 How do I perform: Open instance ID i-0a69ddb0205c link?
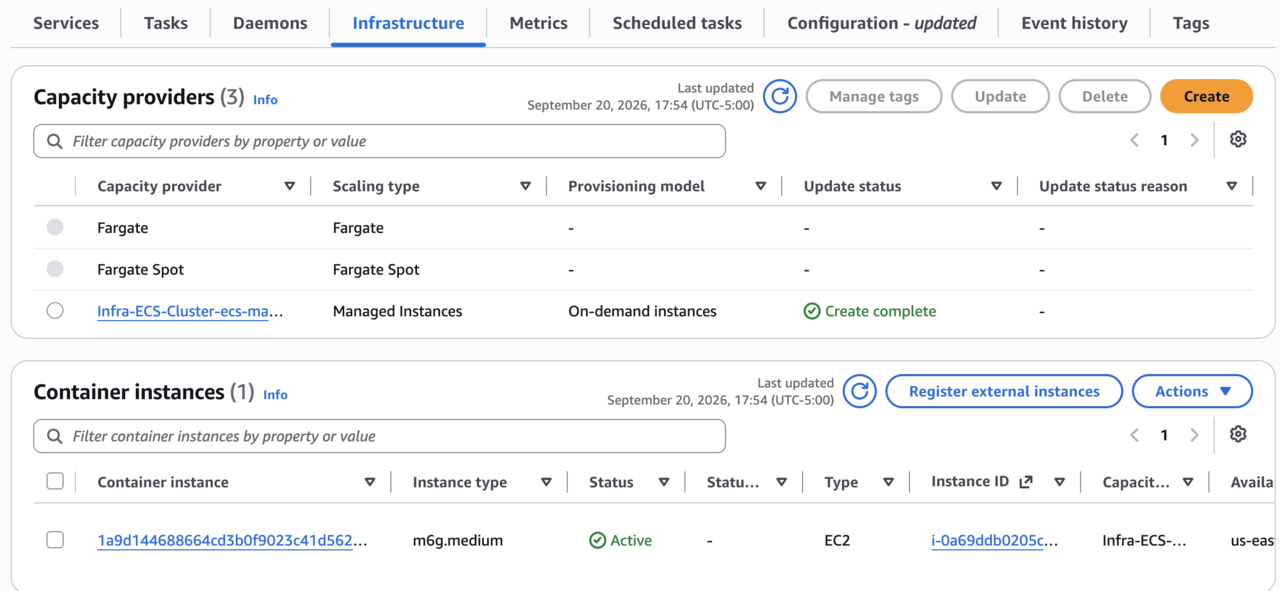(x=994, y=540)
